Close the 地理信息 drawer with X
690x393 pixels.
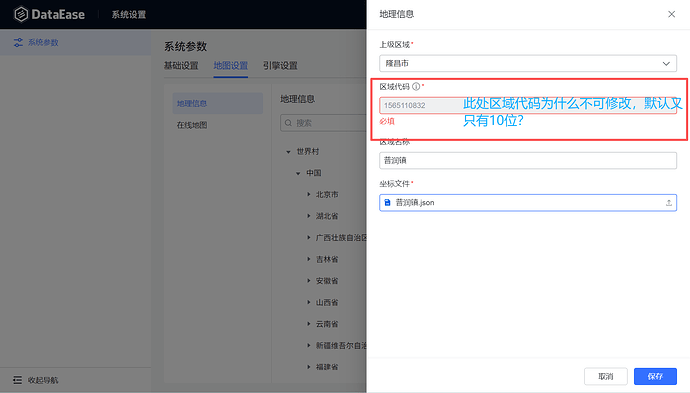click(x=672, y=14)
